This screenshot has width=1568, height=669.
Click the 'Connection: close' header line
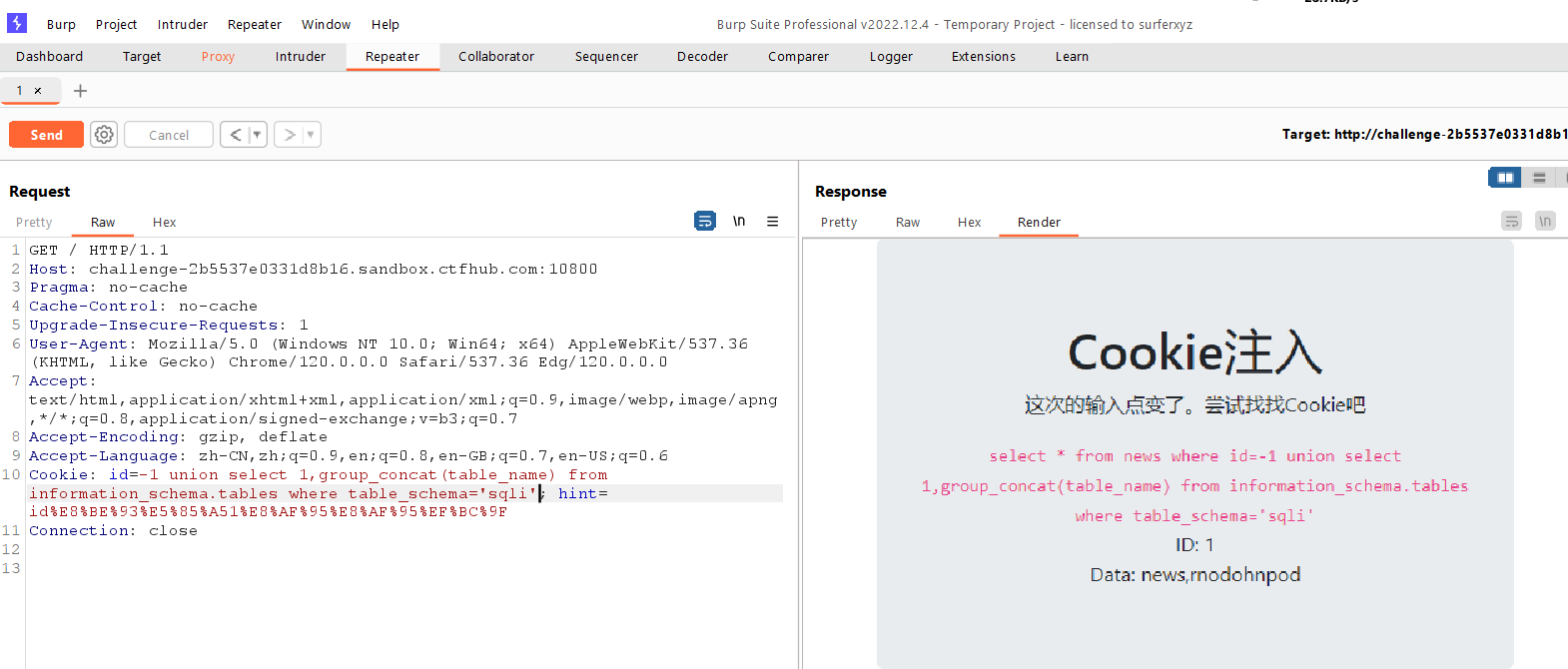click(113, 531)
